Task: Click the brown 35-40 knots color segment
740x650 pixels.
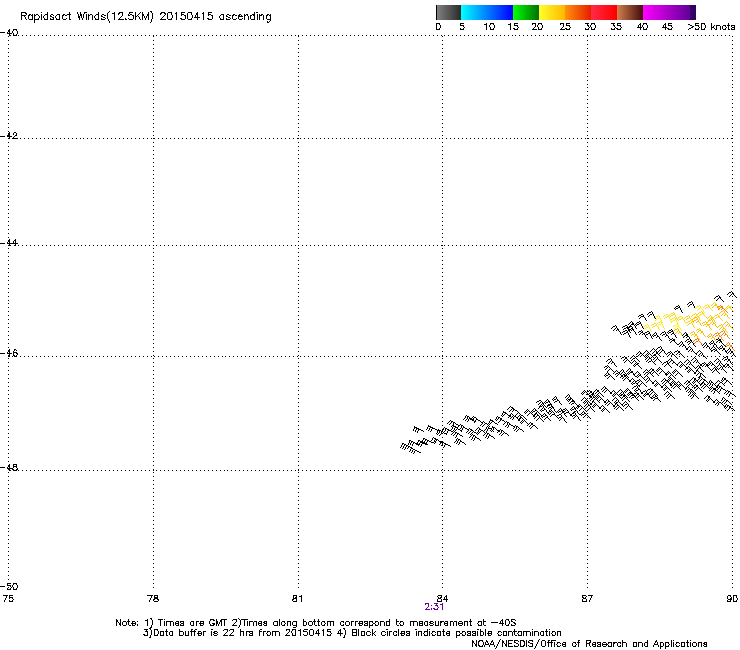Action: (630, 12)
